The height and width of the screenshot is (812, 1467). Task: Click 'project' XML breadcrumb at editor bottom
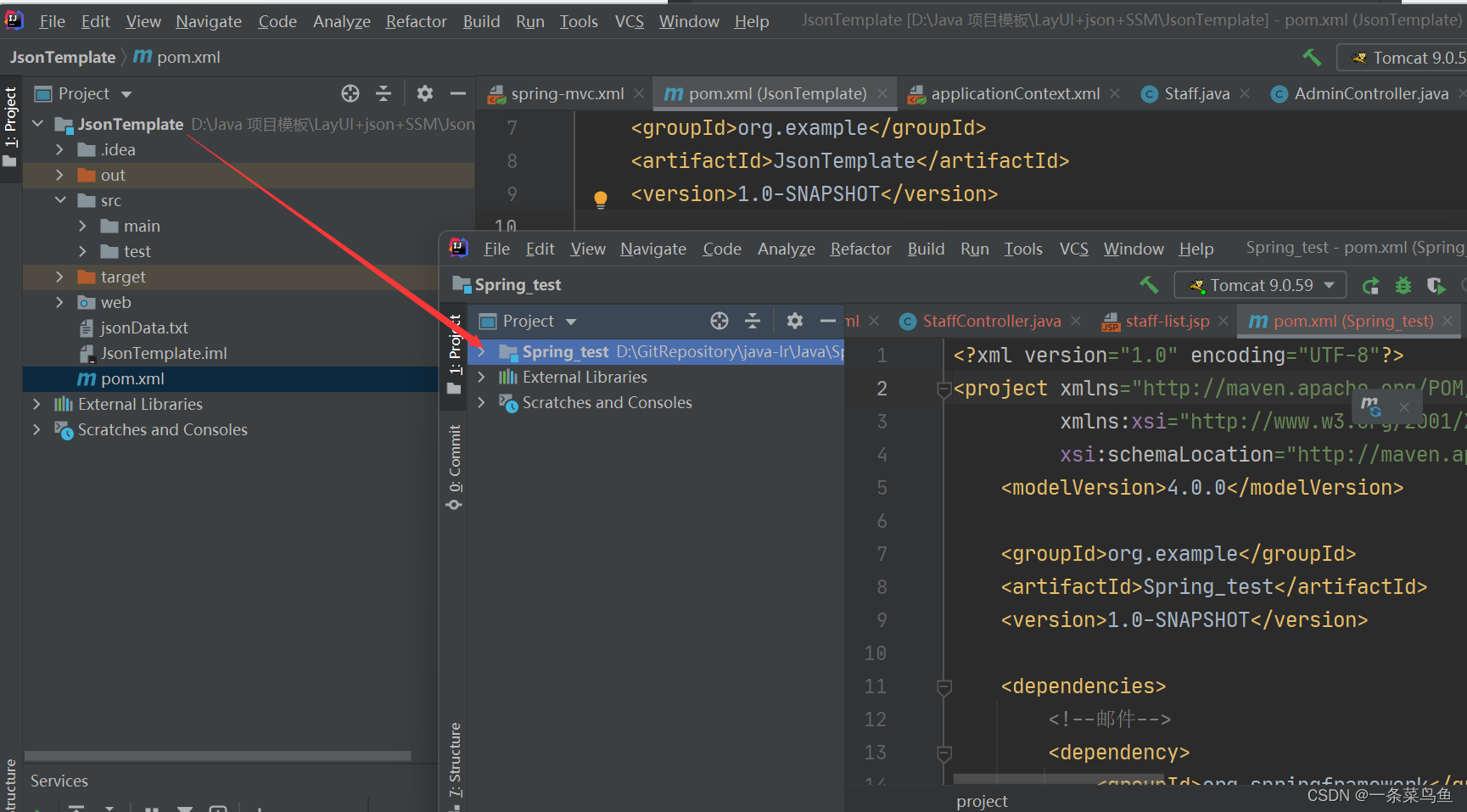982,801
